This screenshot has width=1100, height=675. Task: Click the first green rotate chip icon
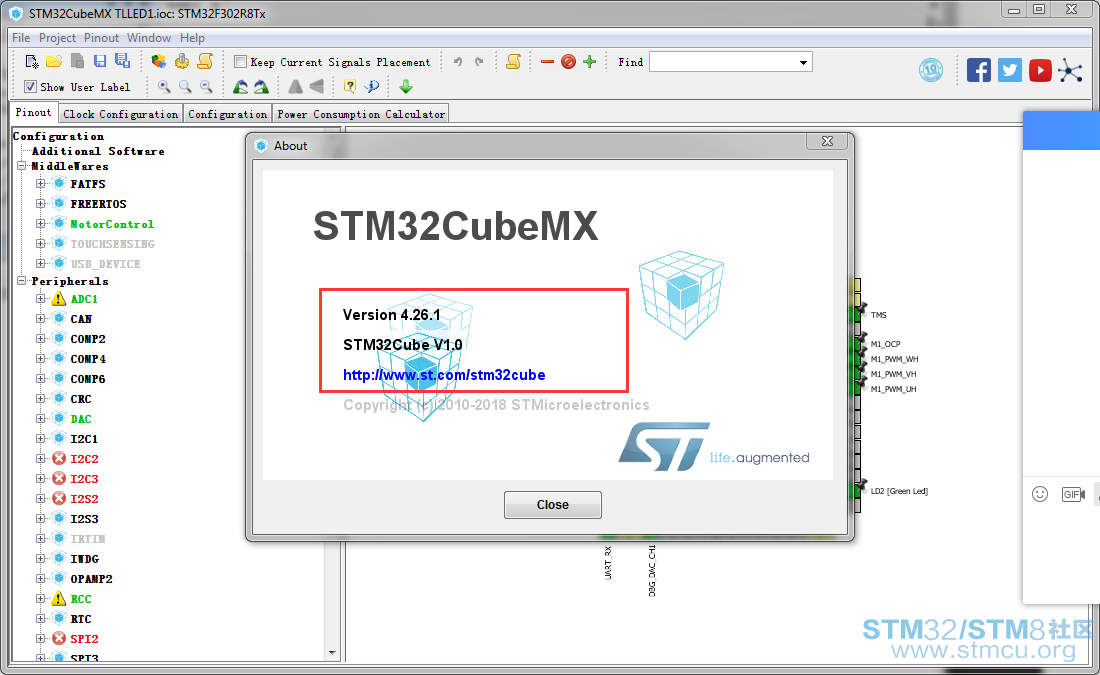pos(241,86)
